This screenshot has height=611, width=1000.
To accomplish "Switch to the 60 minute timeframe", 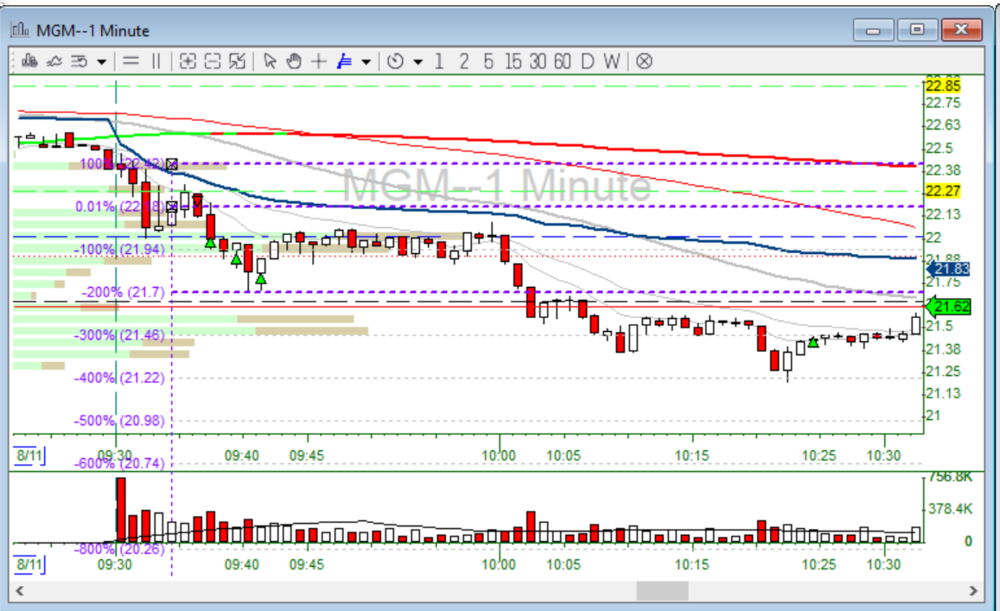I will pyautogui.click(x=562, y=61).
